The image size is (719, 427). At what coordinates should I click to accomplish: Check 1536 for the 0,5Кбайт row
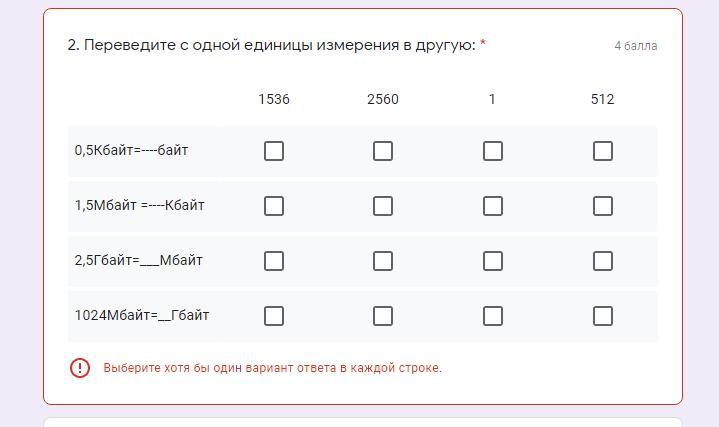[x=273, y=151]
